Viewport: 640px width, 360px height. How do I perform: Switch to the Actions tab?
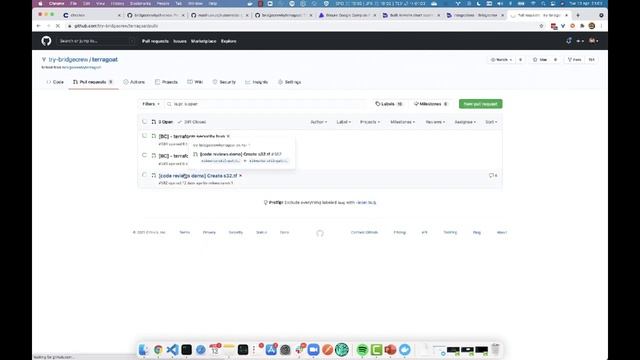pos(134,82)
